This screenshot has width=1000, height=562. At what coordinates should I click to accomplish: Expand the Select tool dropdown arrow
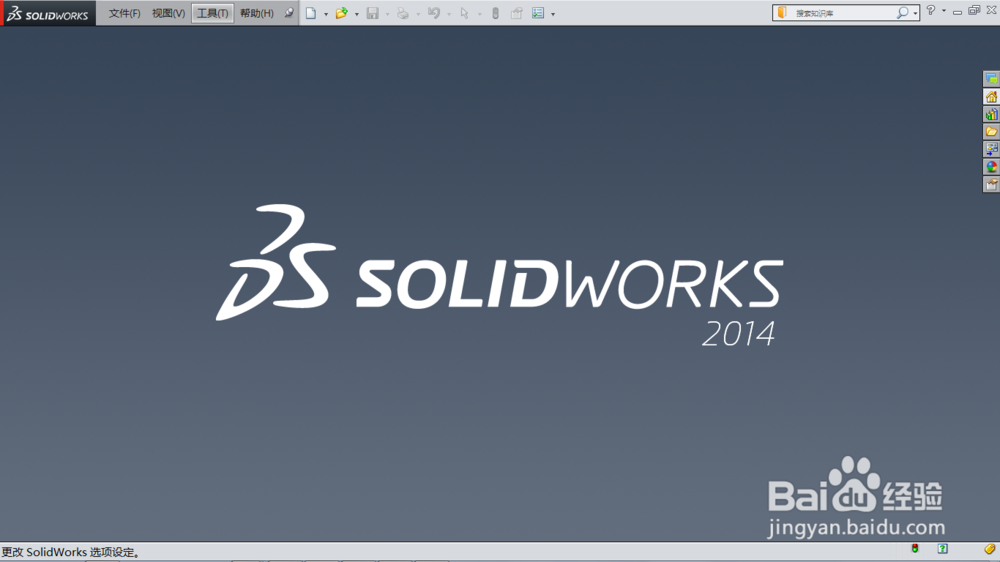[480, 14]
